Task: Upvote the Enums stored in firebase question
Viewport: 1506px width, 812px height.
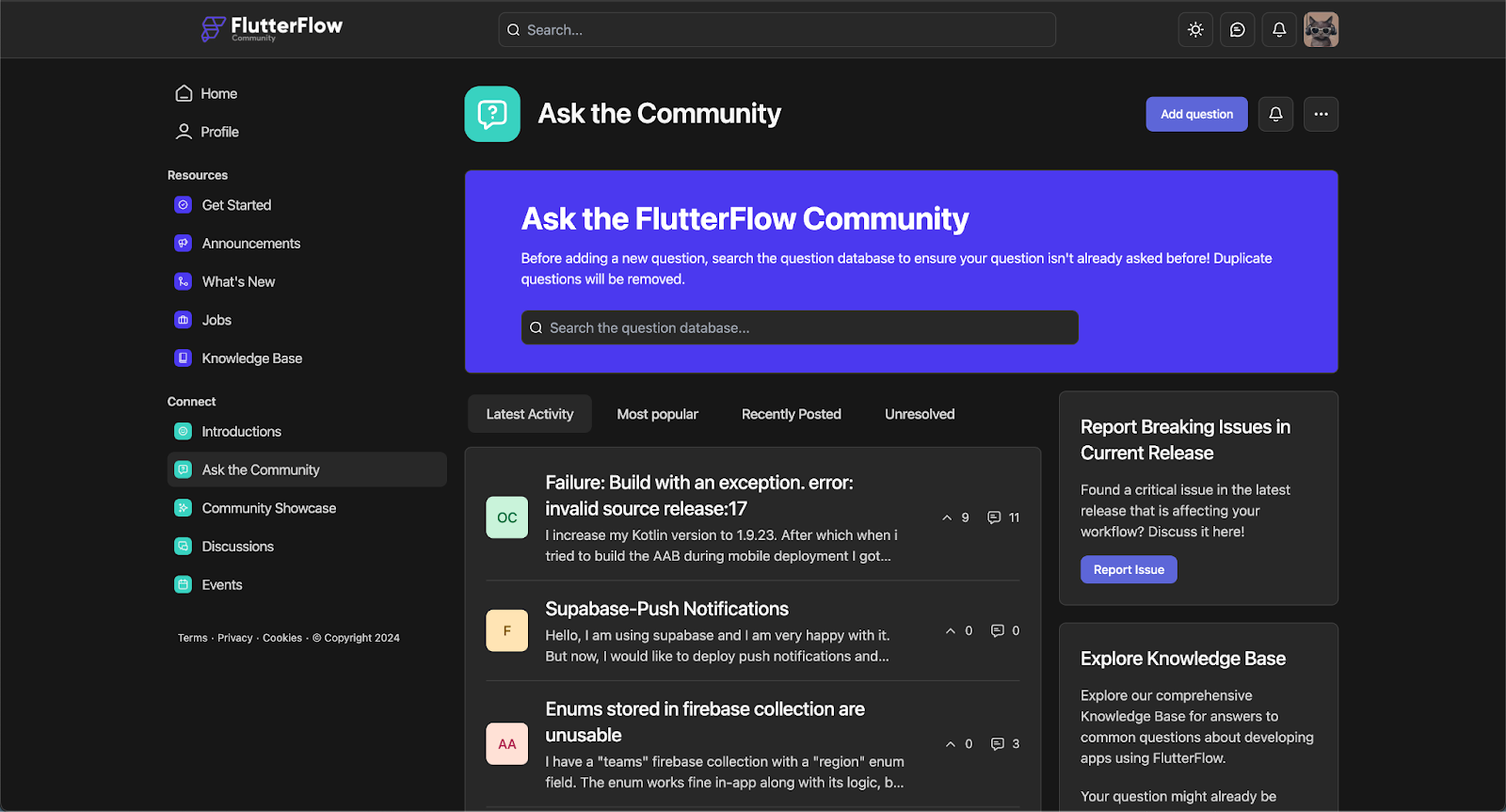Action: [951, 744]
